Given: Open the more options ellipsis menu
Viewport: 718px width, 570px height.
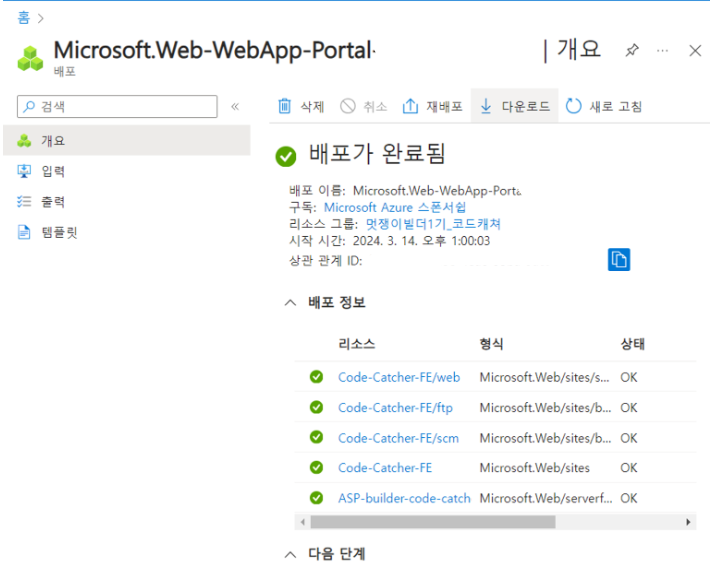Looking at the screenshot, I should [662, 50].
